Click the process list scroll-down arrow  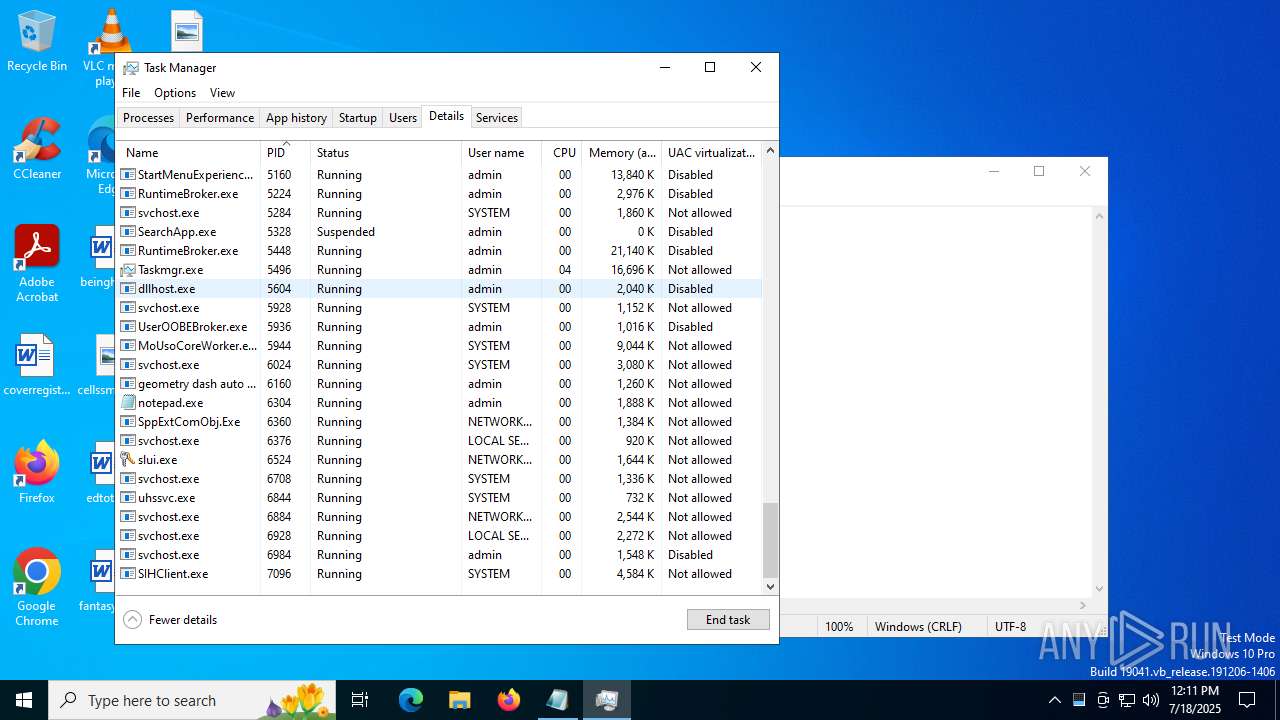(x=770, y=586)
